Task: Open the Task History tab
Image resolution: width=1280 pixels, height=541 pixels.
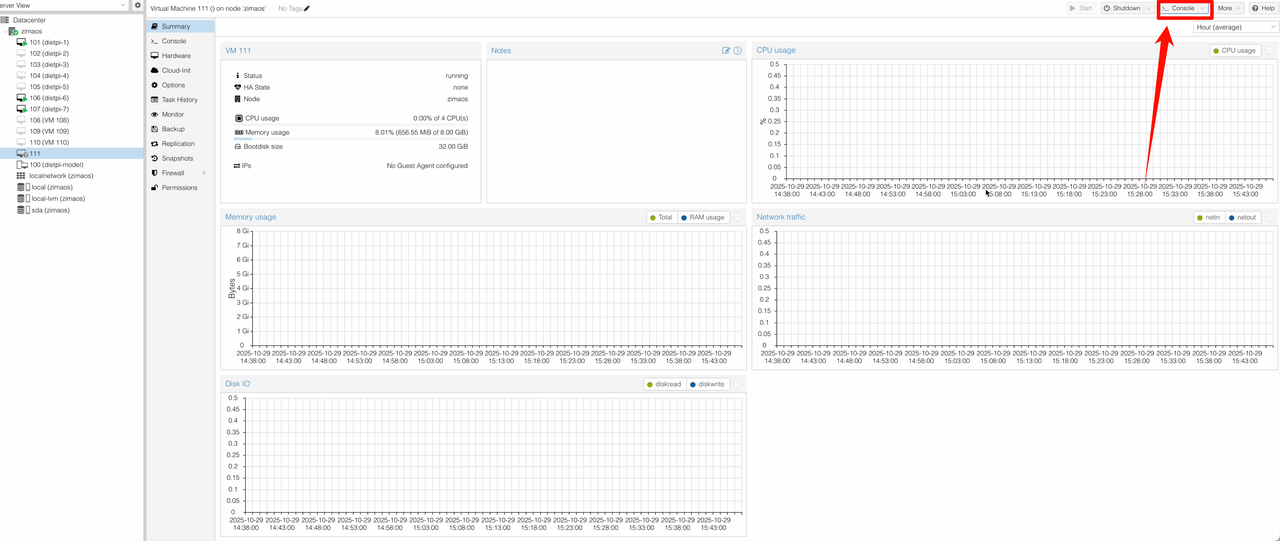Action: pos(179,100)
